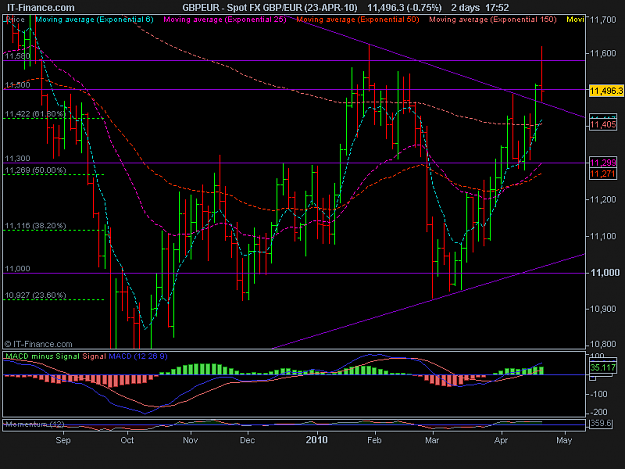Click the 'MACD minus Signal' indicator label
This screenshot has width=625, height=469.
tap(43, 356)
